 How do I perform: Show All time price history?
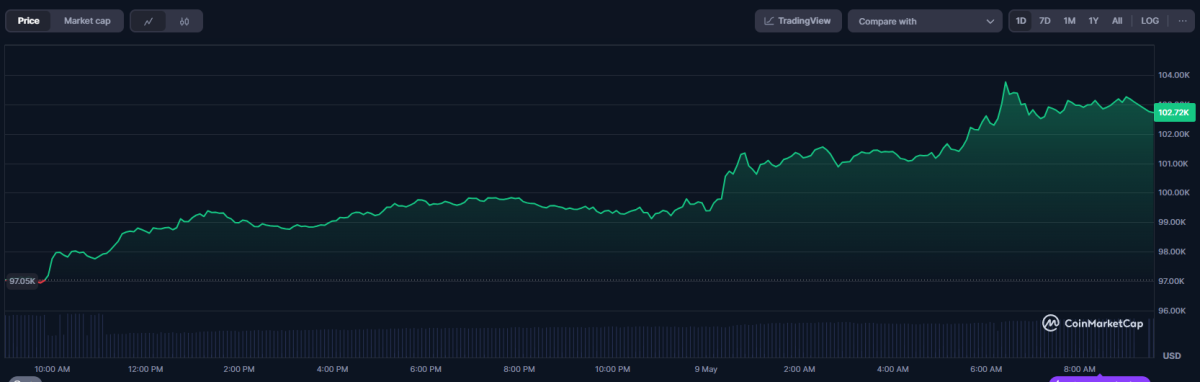pos(1117,21)
